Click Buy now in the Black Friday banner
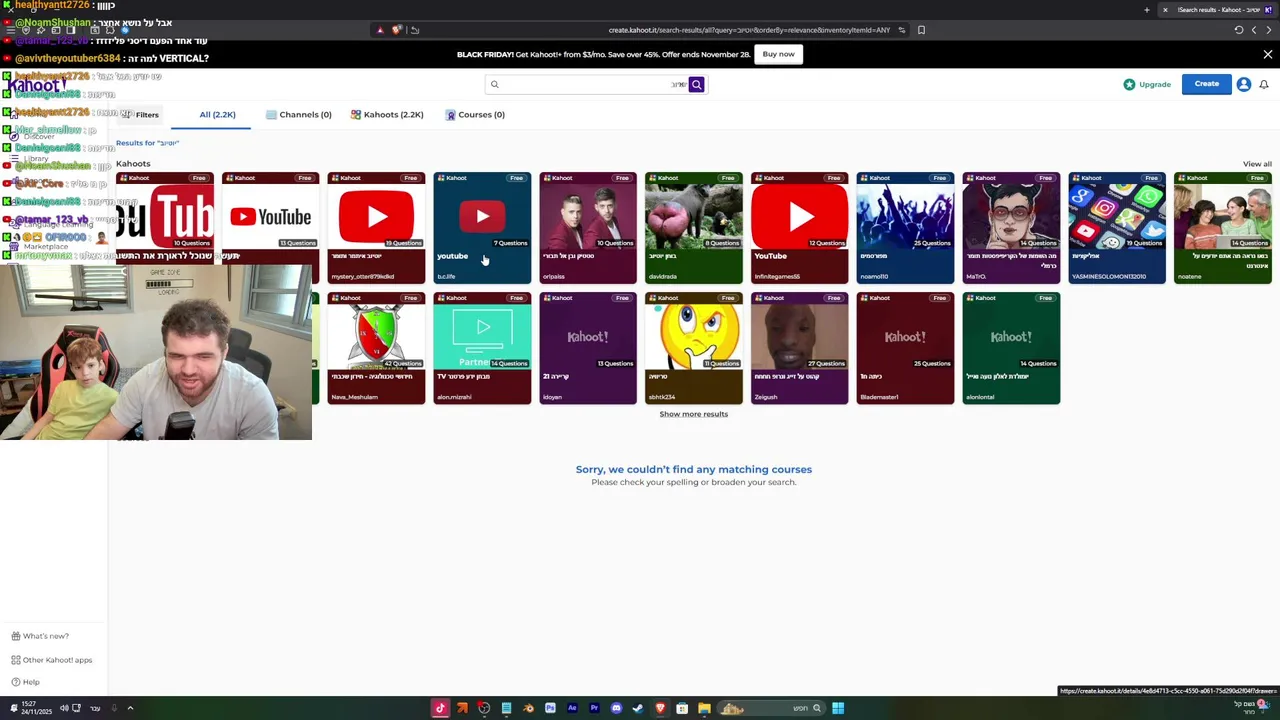The width and height of the screenshot is (1280, 720). click(778, 54)
